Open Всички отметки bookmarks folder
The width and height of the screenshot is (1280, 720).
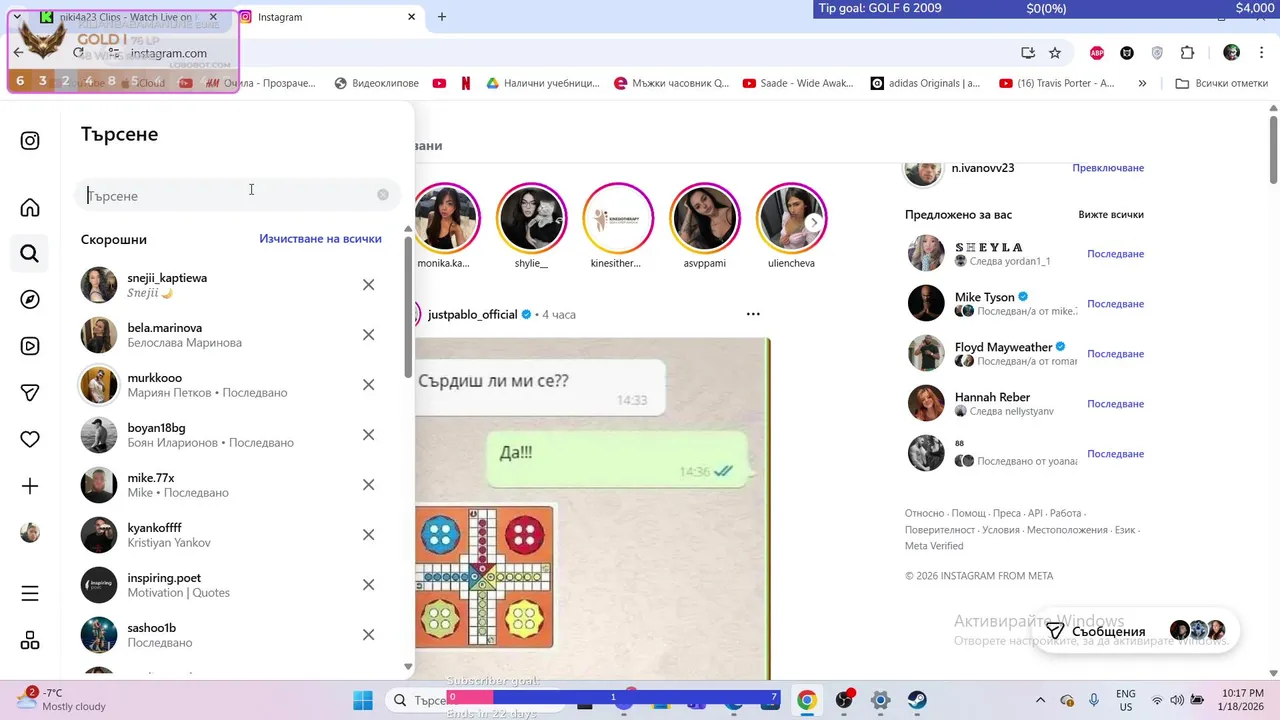pos(1222,84)
